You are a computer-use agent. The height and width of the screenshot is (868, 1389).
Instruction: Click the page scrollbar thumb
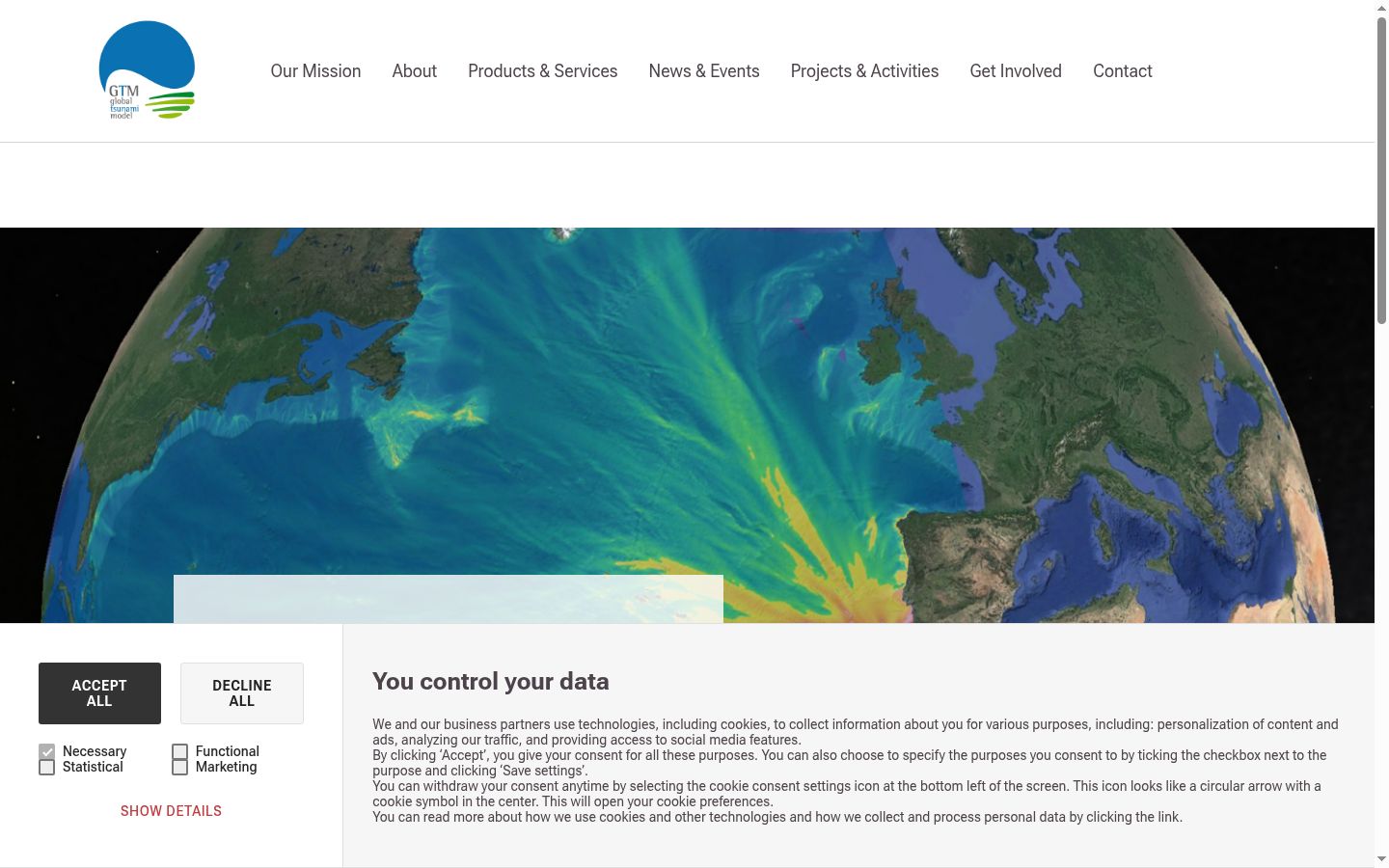pyautogui.click(x=1381, y=170)
